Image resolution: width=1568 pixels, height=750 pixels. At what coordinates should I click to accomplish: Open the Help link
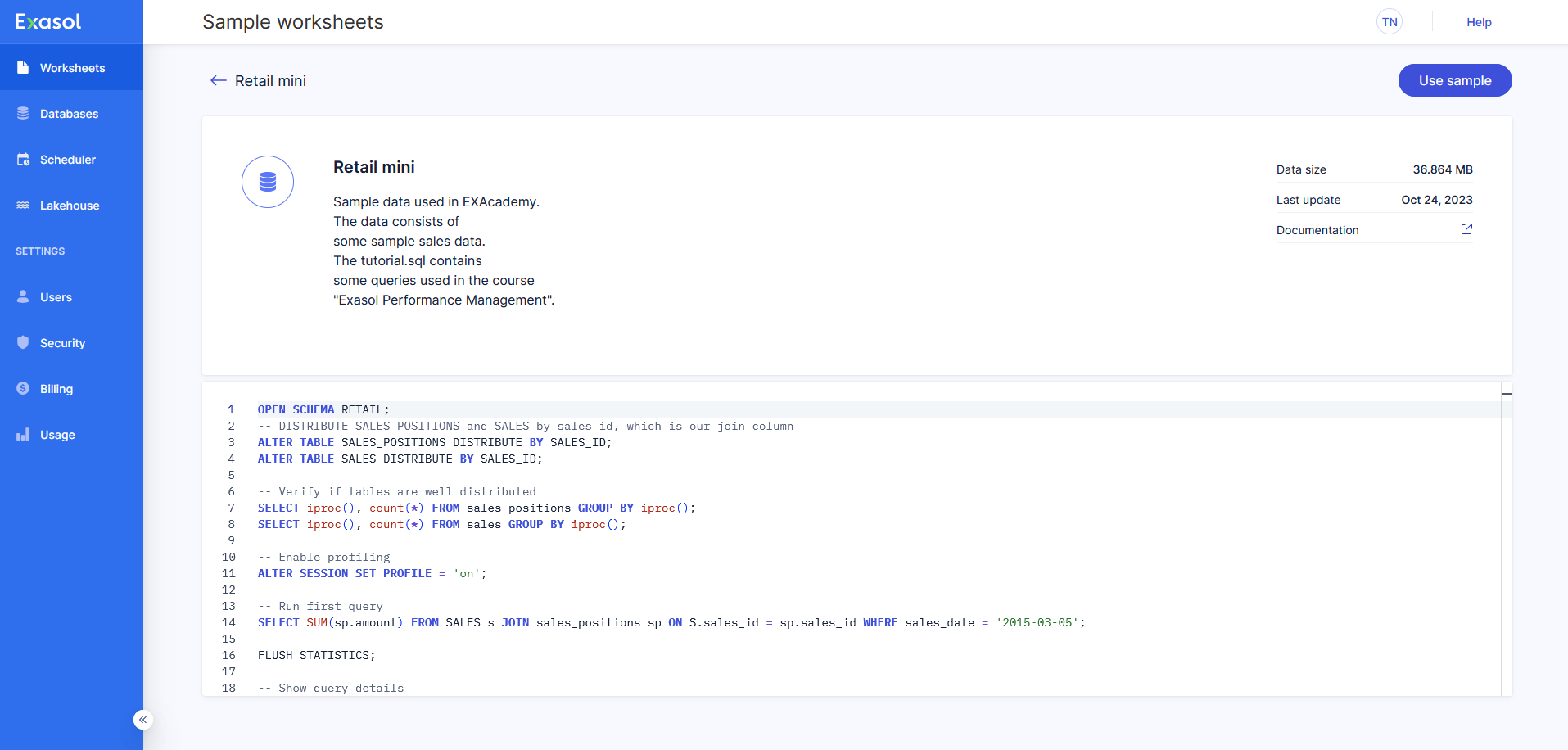coord(1478,22)
